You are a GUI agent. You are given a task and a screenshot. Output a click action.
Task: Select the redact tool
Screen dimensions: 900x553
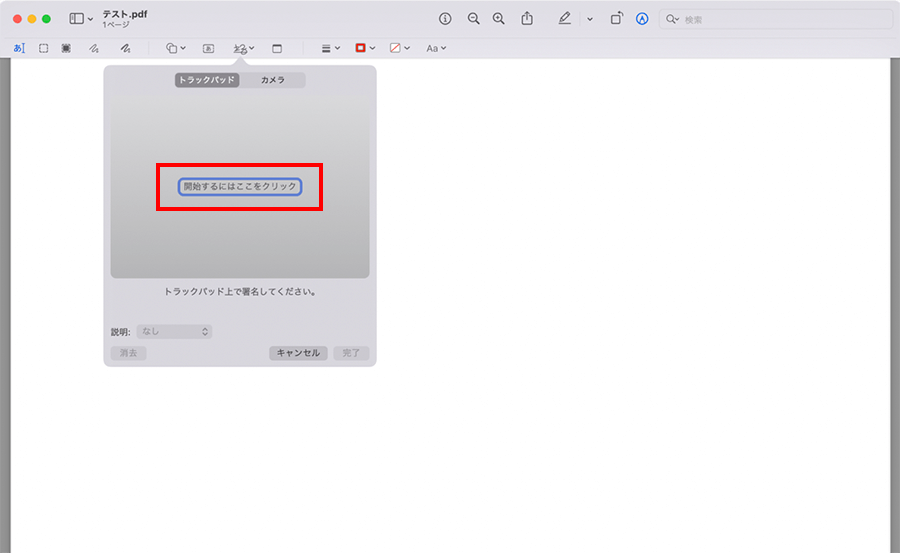(x=66, y=48)
